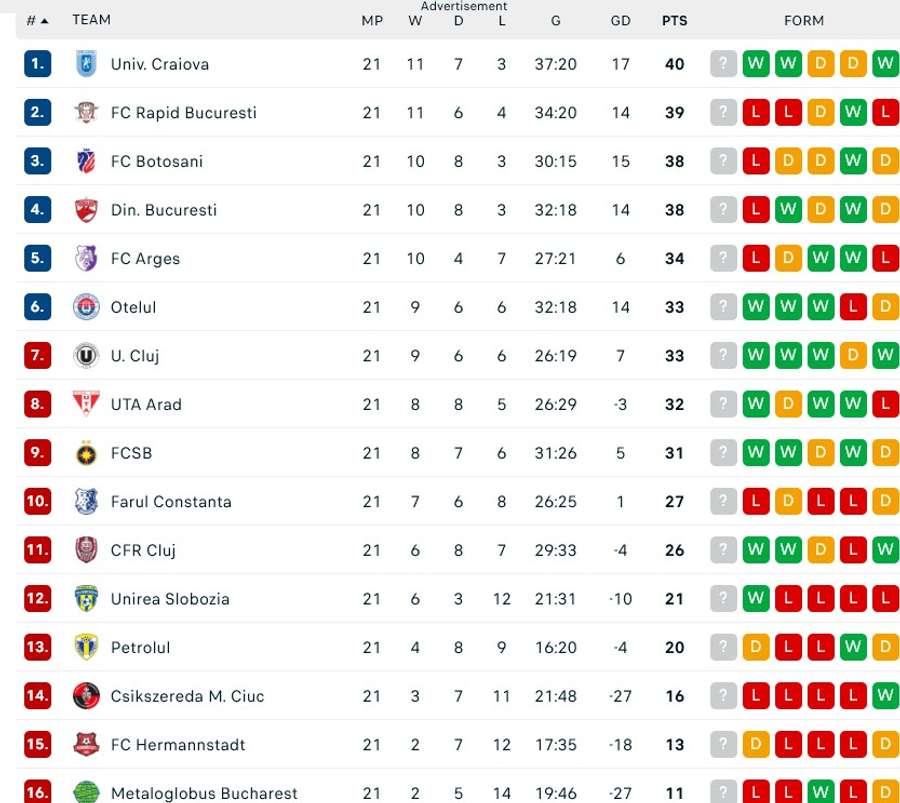Open the U. Cluj team link
The image size is (900, 803).
pos(135,356)
